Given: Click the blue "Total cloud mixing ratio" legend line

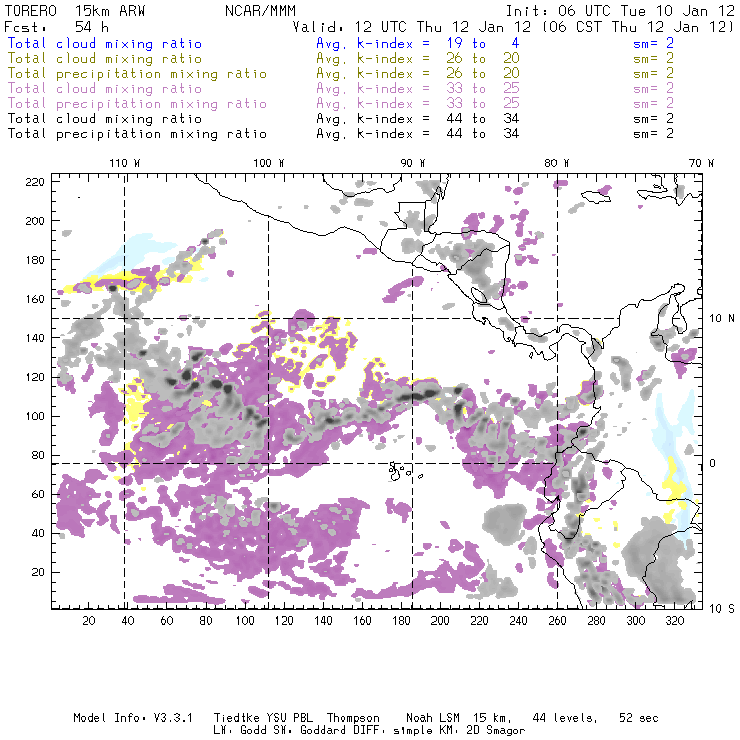Looking at the screenshot, I should click(x=105, y=43).
